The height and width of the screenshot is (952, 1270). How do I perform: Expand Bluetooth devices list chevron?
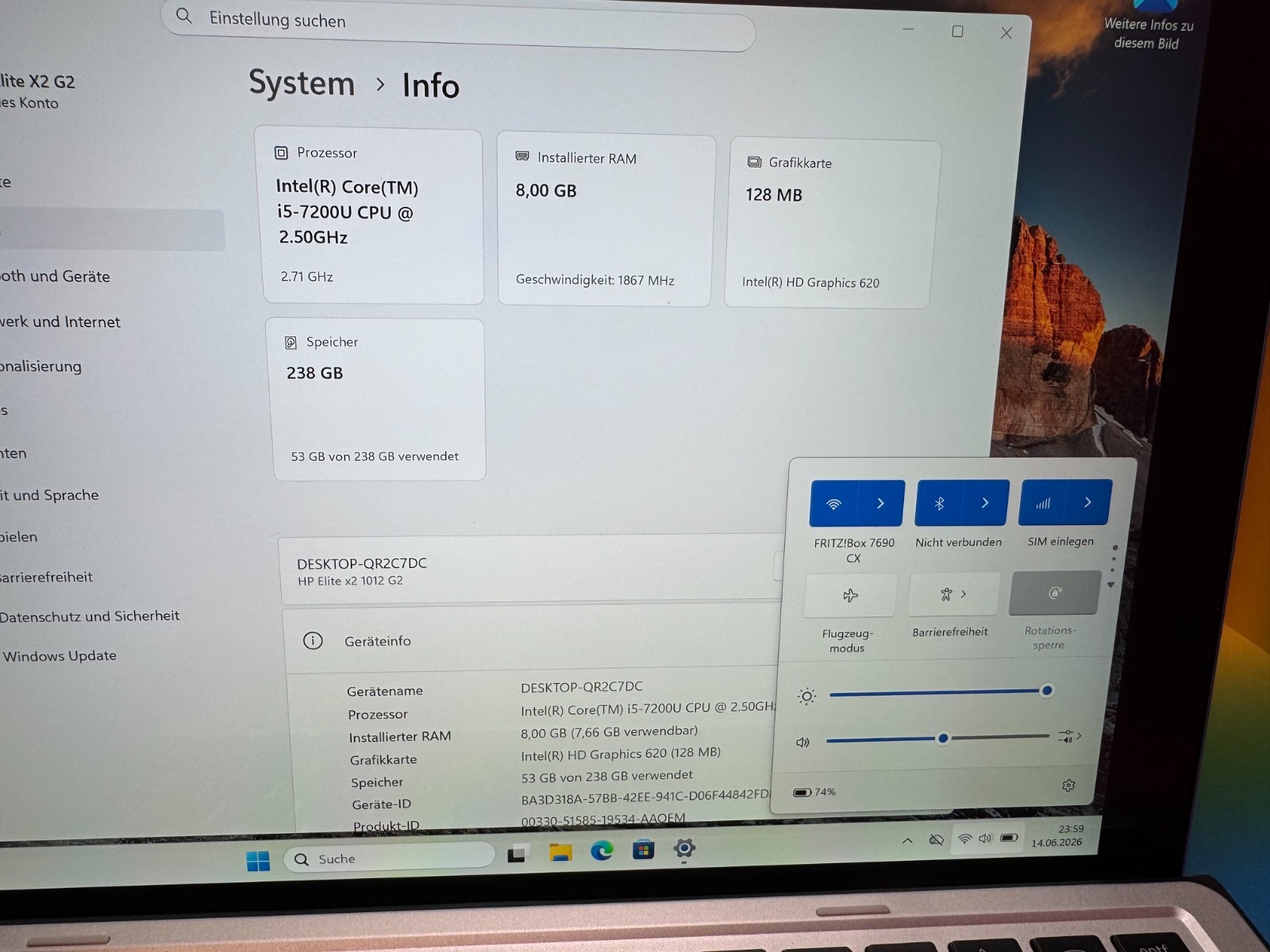coord(985,502)
